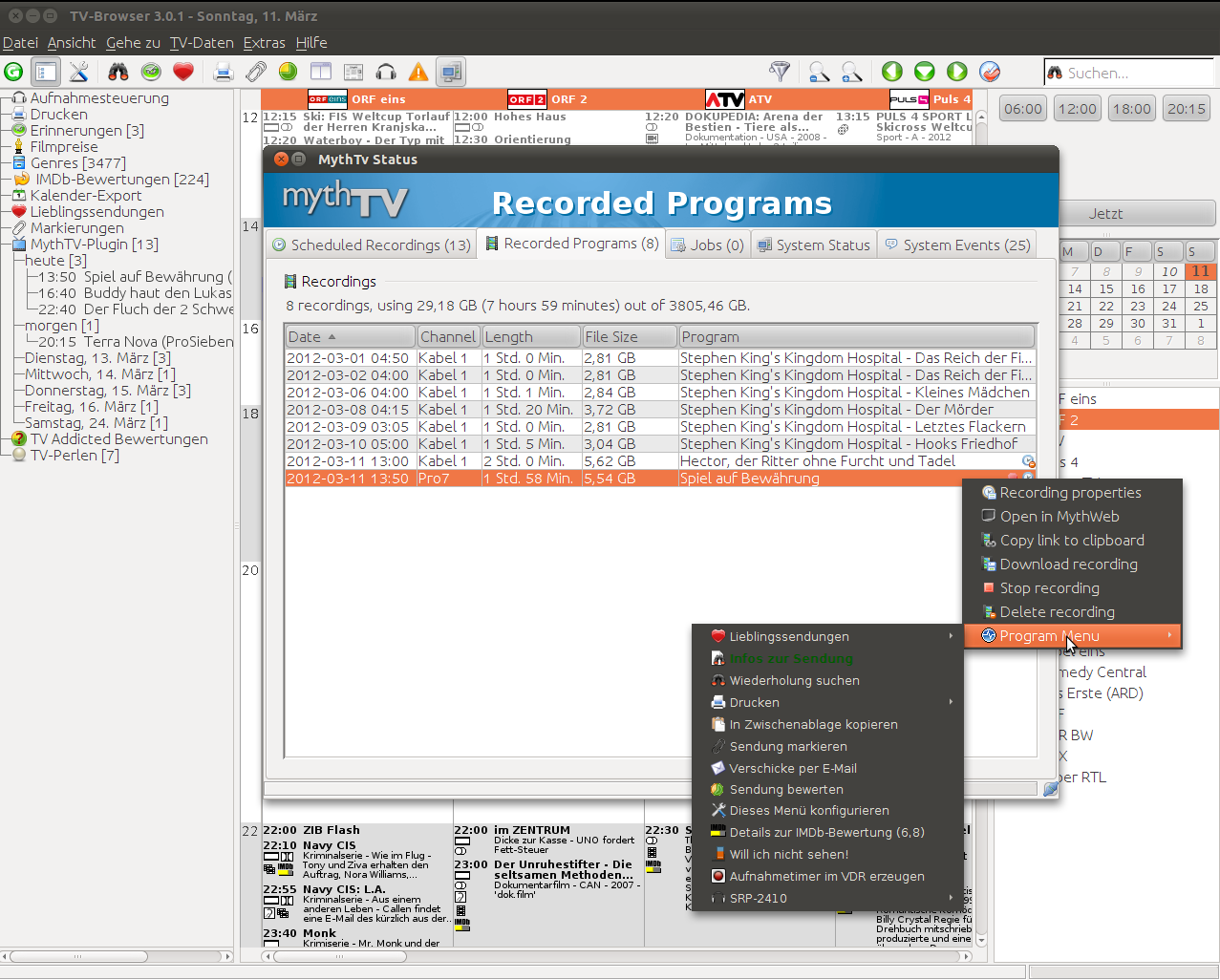Select In Zwischenablage kopieren entry
This screenshot has height=980, width=1220.
pyautogui.click(x=827, y=724)
